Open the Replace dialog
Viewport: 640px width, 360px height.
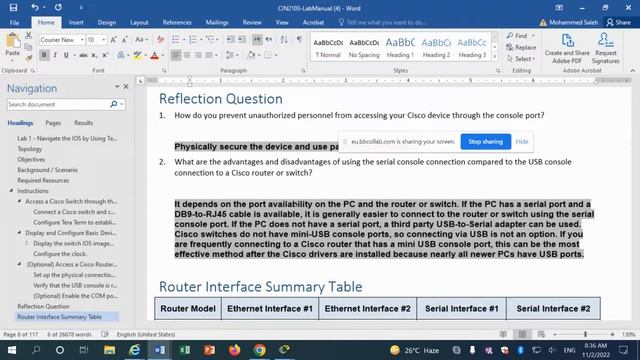(521, 47)
